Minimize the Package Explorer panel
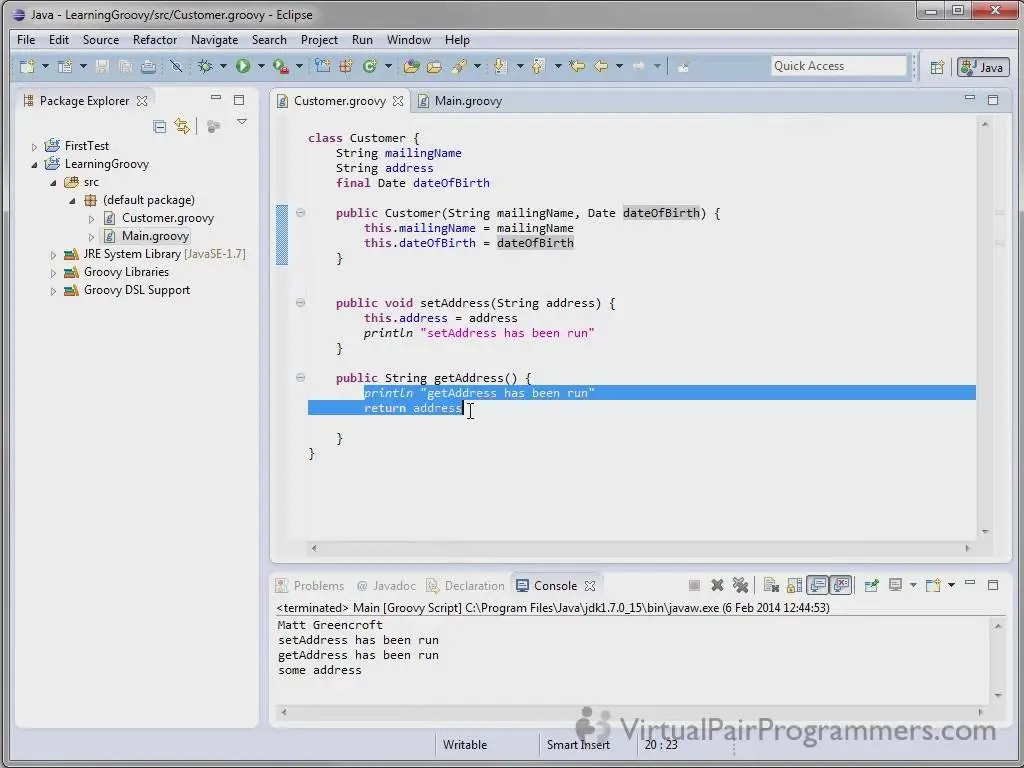This screenshot has width=1024, height=768. [x=216, y=99]
